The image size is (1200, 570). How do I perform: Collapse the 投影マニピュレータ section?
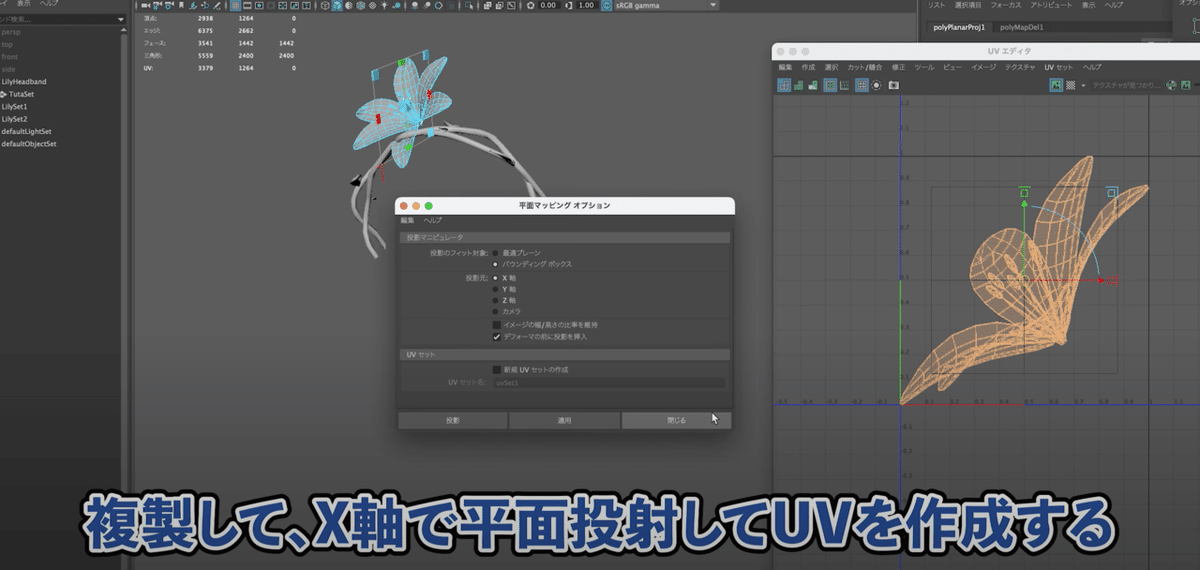[x=565, y=238]
